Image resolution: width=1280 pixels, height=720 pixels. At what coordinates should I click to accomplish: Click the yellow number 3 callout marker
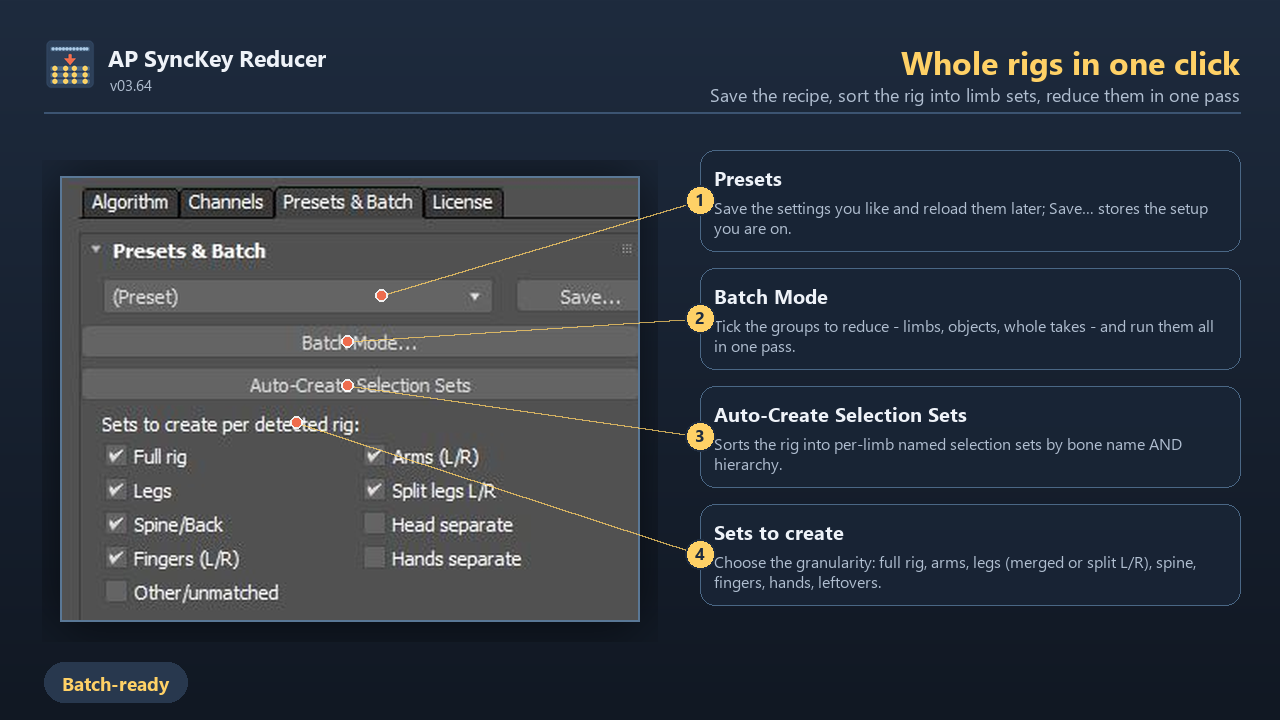(700, 437)
